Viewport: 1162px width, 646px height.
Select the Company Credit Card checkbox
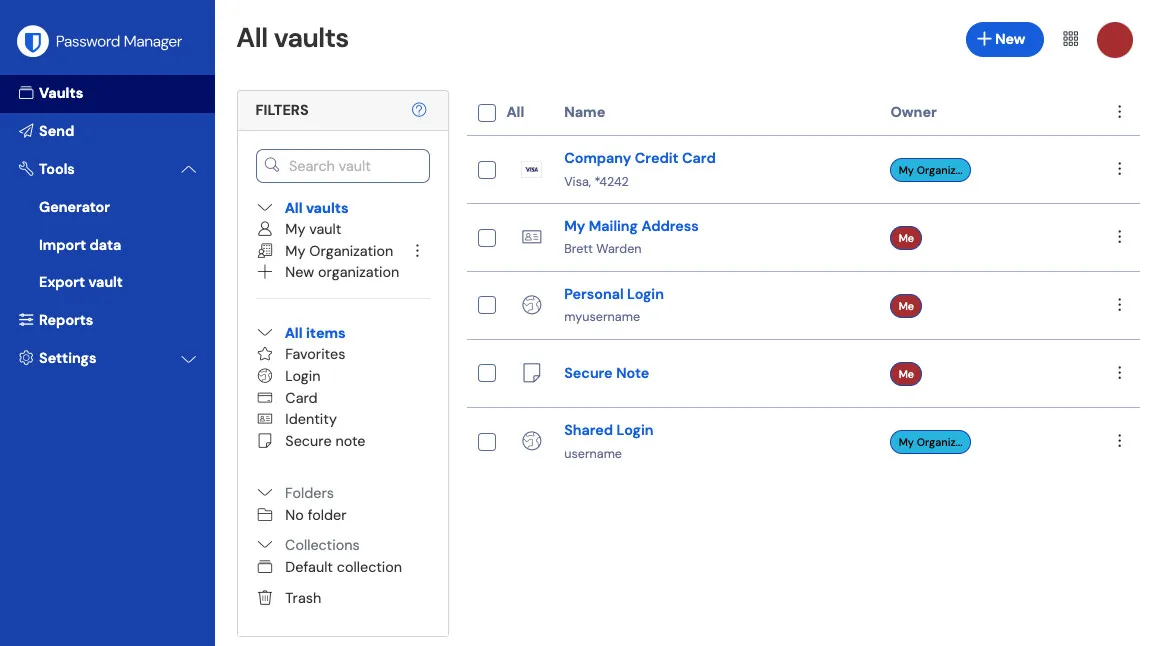[x=487, y=170]
